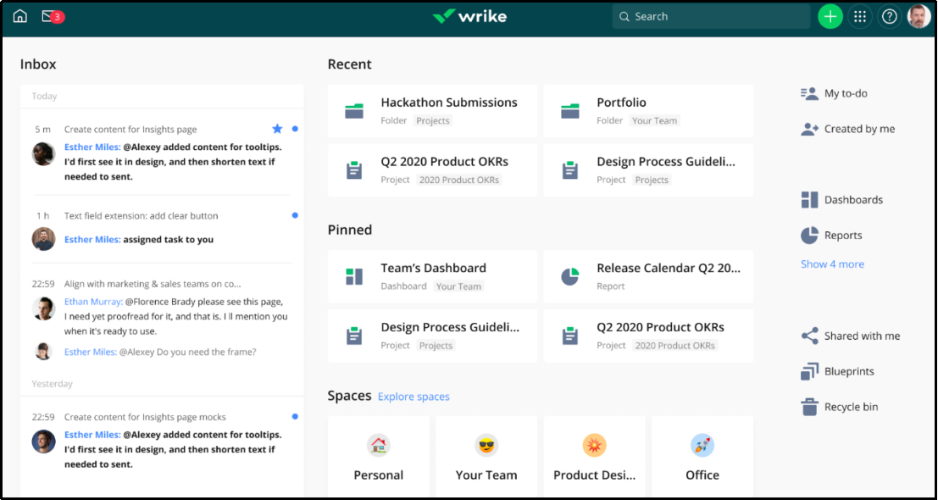
Task: Mark 5 m notification blue dot as read
Action: point(295,129)
